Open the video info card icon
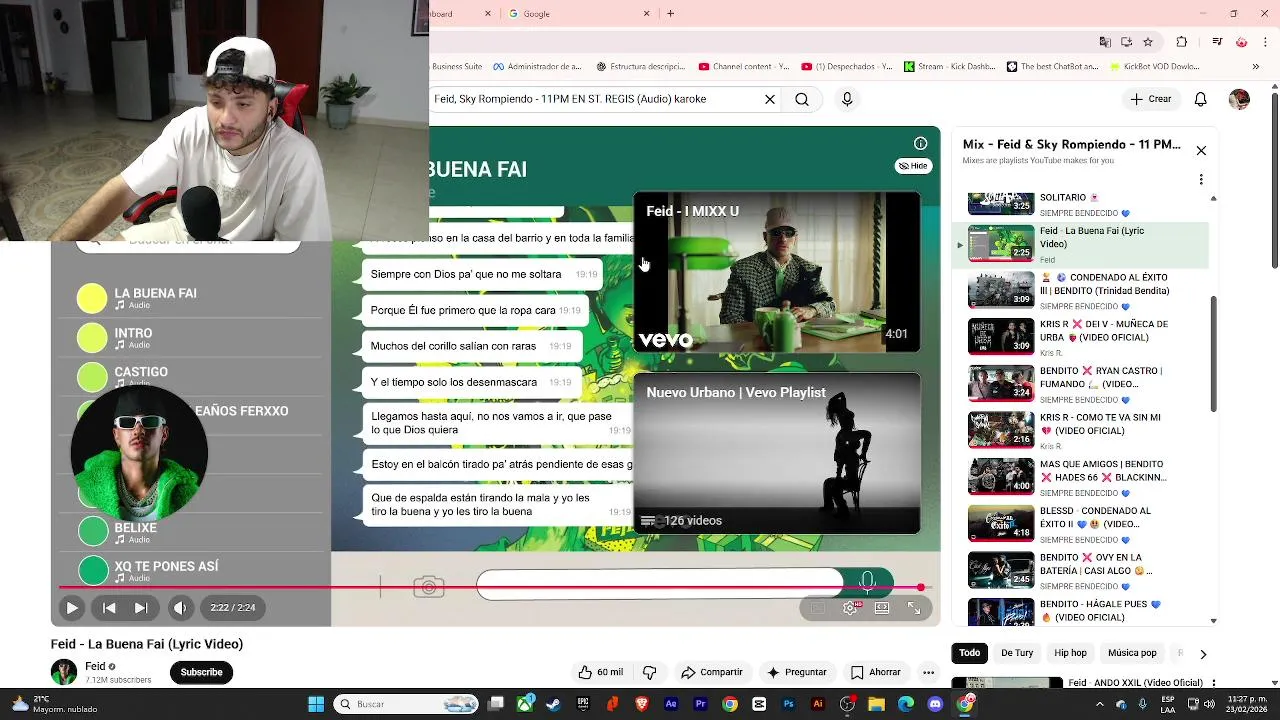The height and width of the screenshot is (720, 1280). click(920, 143)
